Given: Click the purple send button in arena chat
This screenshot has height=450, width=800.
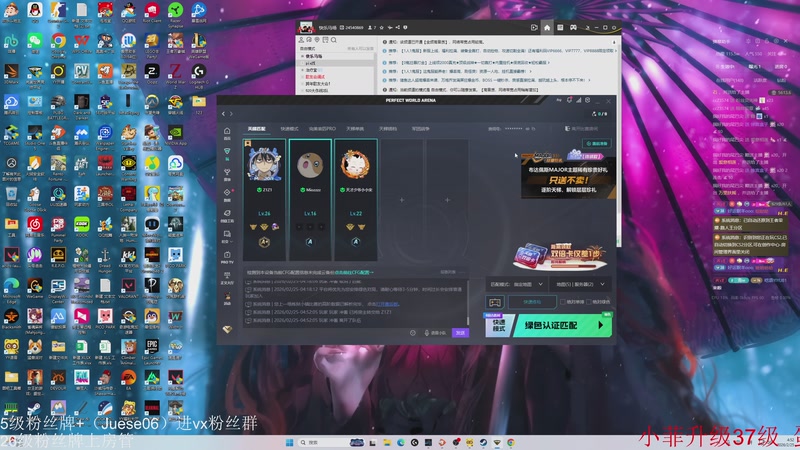Looking at the screenshot, I should click(x=460, y=333).
